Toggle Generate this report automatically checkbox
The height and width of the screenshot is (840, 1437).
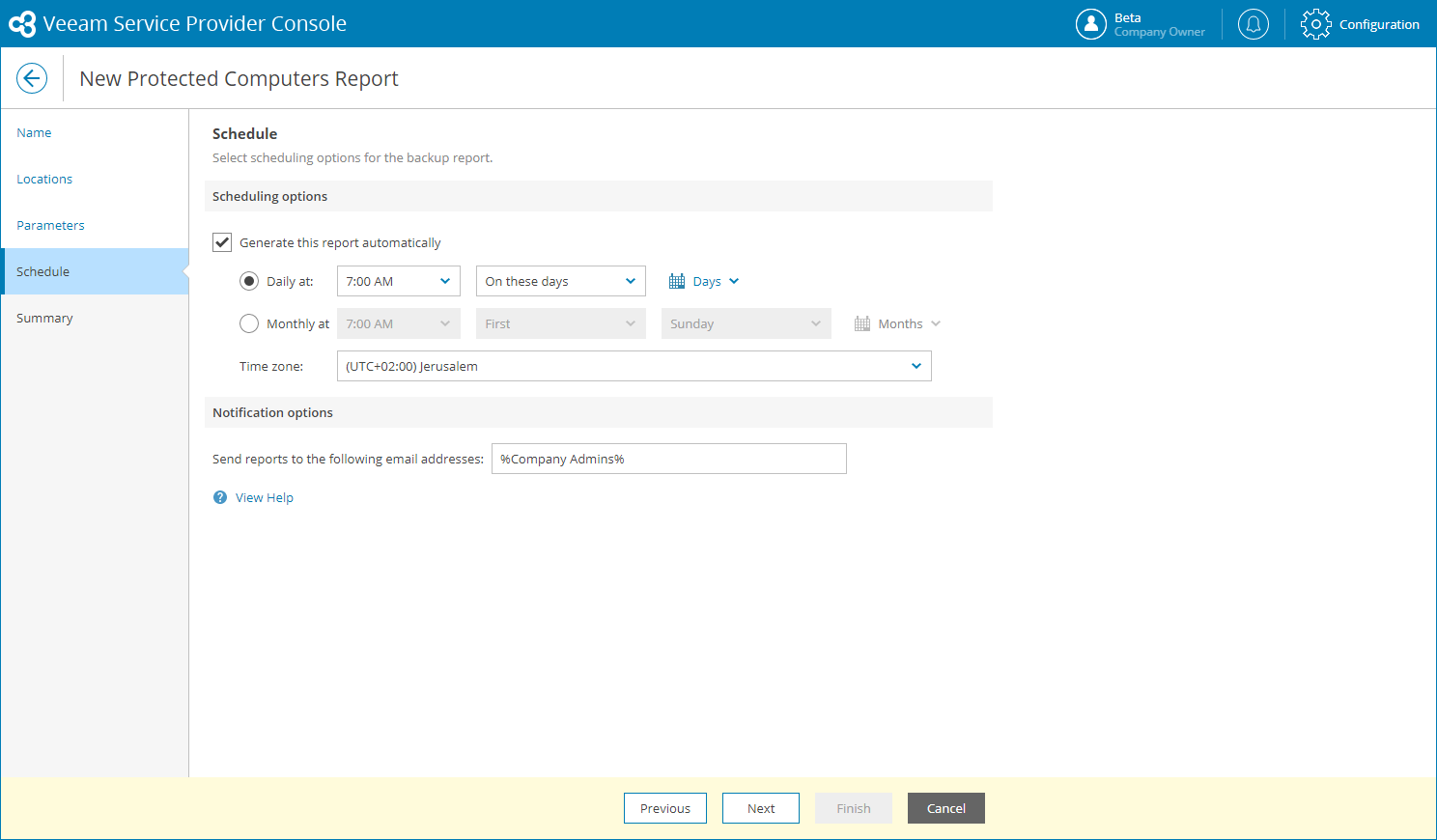point(222,242)
